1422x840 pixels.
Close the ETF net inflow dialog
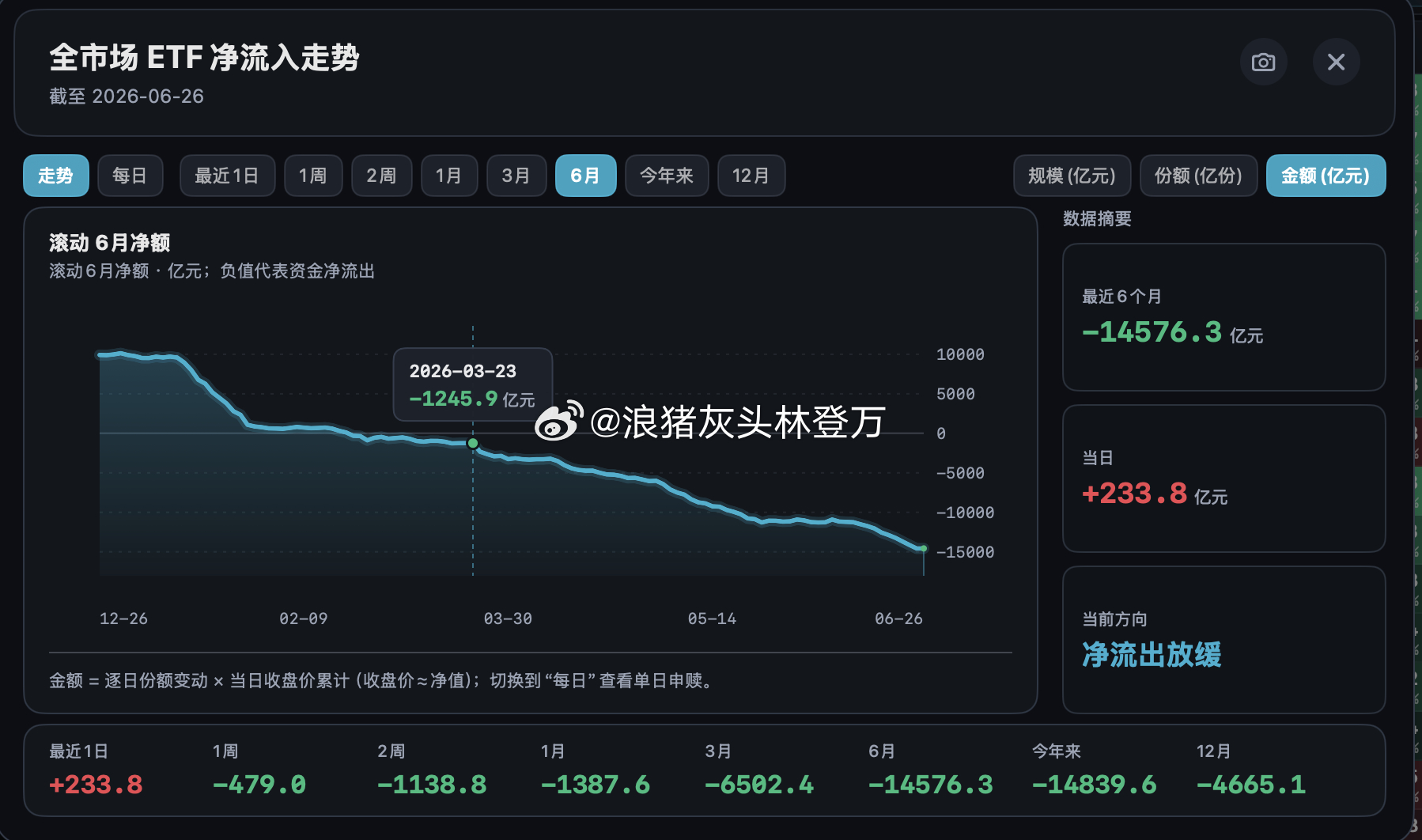click(1336, 62)
